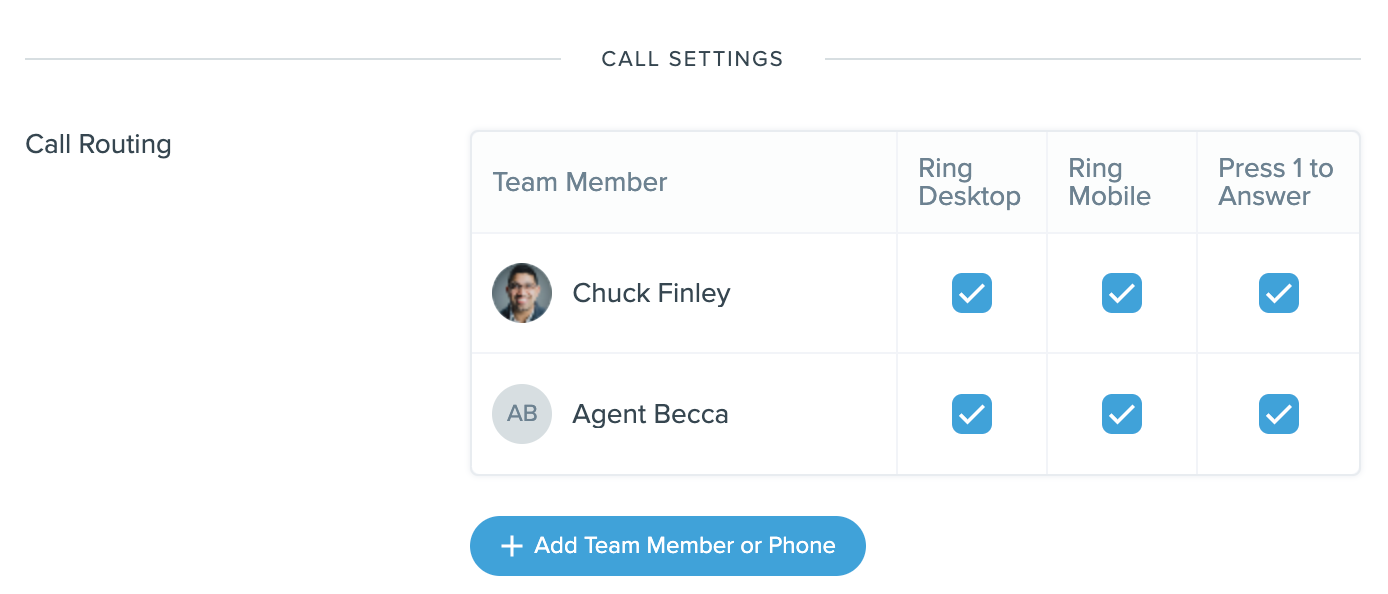Click the CALL SETTINGS section title
Image resolution: width=1388 pixels, height=594 pixels.
(692, 58)
